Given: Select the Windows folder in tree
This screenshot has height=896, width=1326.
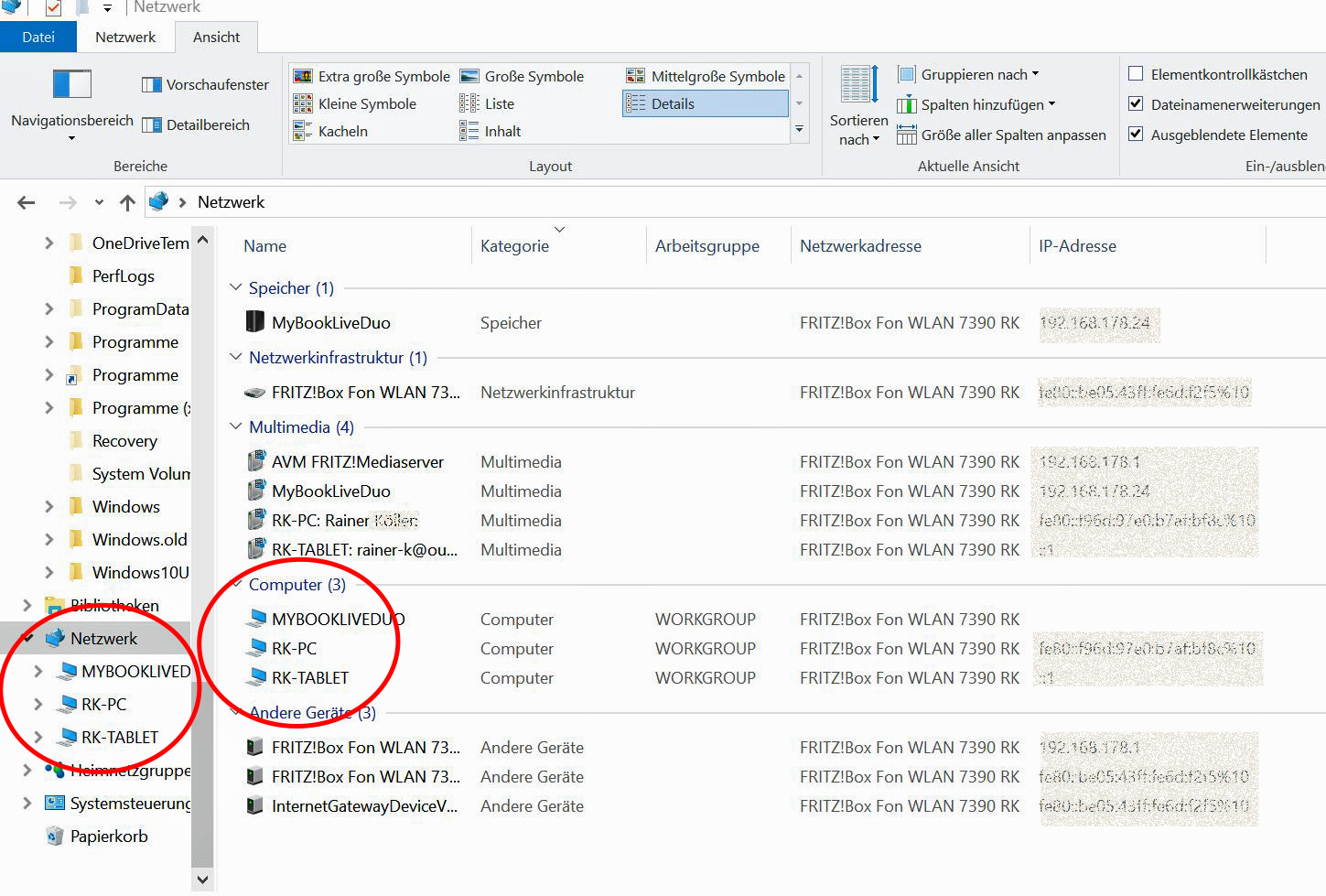Looking at the screenshot, I should [x=125, y=506].
